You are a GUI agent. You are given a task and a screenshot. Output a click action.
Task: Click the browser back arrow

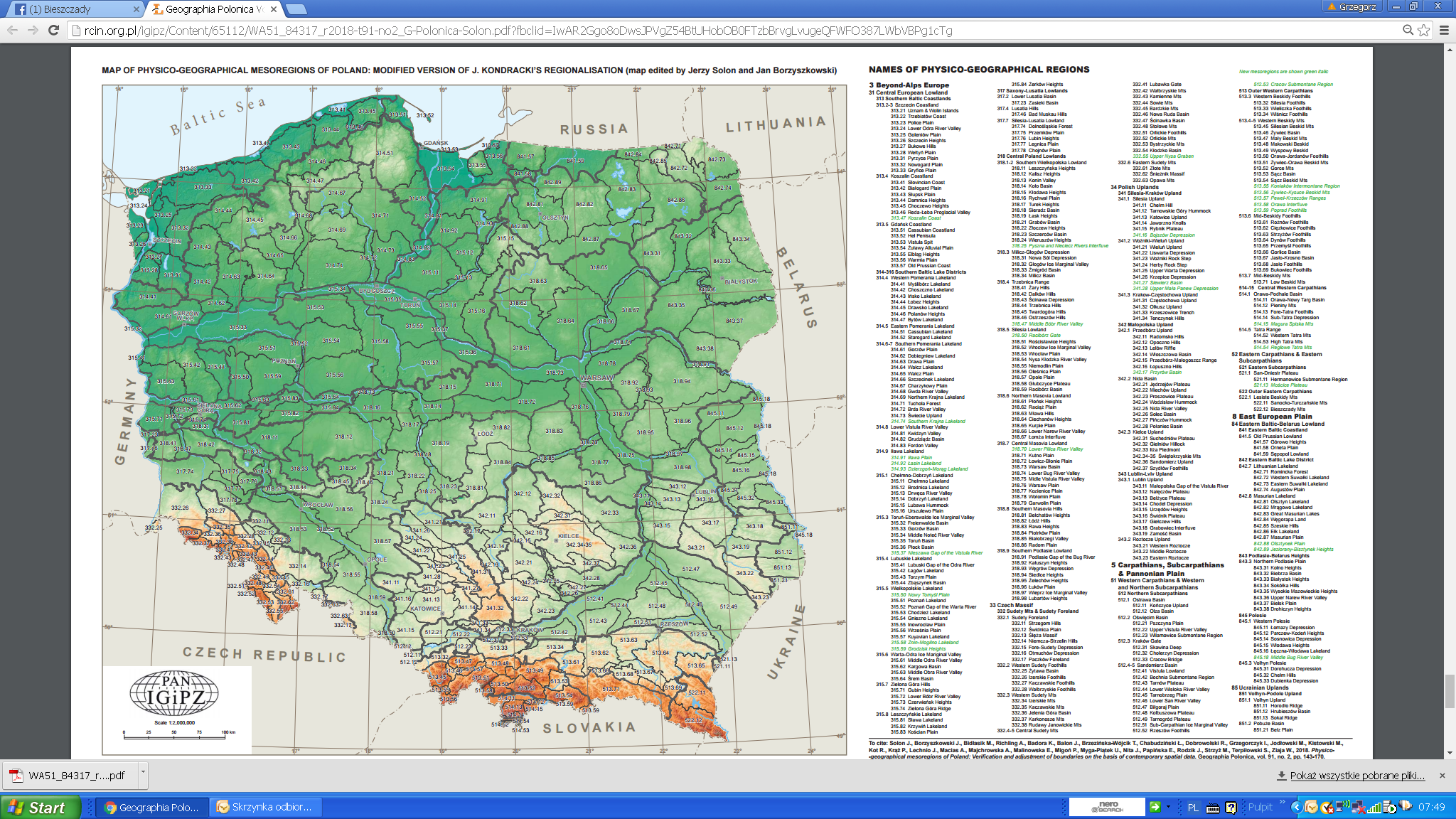[x=12, y=30]
